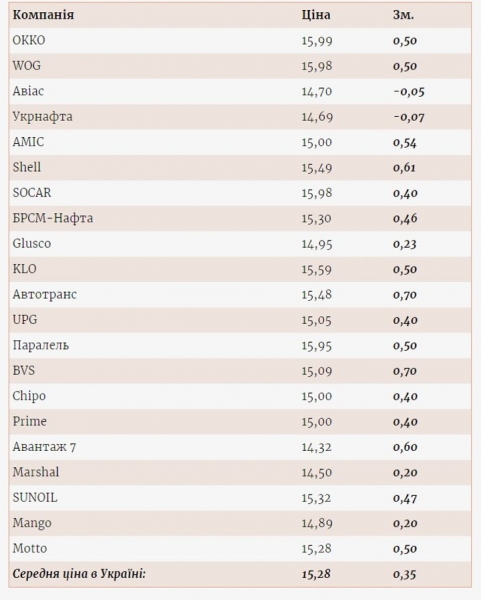Select the WOG company name
The width and height of the screenshot is (481, 600).
27,66
